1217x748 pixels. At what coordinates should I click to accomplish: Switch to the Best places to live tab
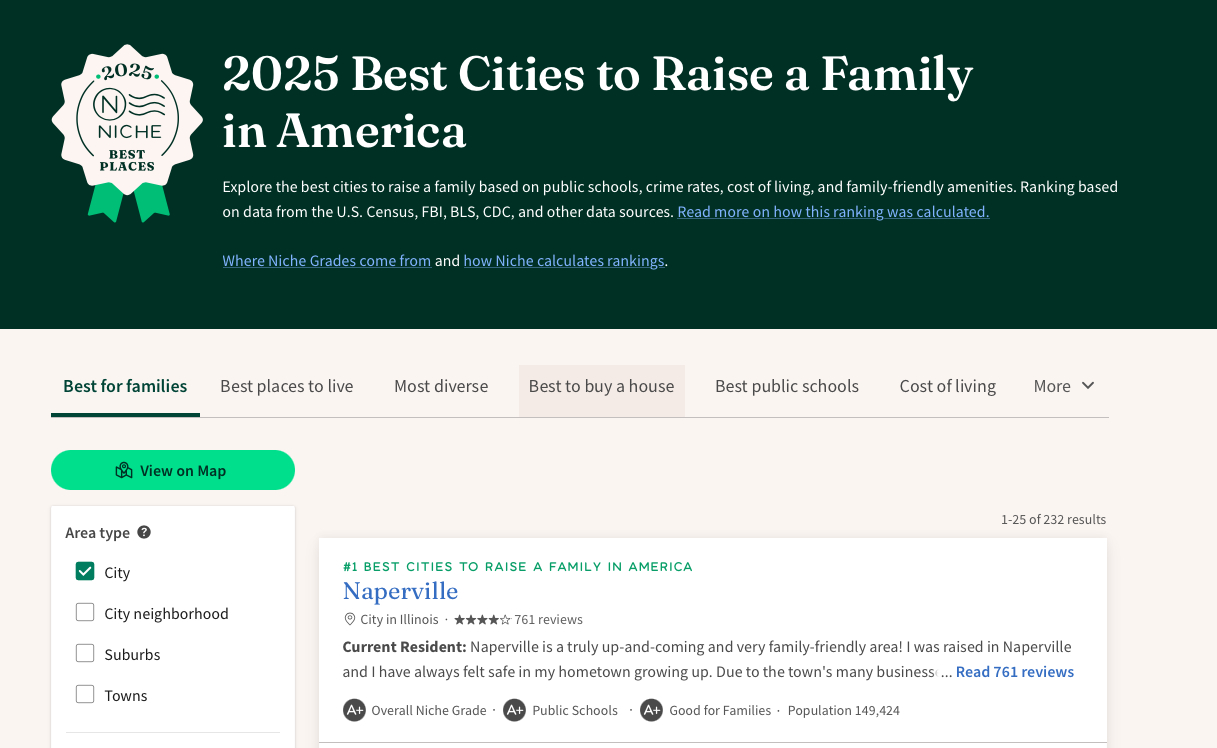[x=286, y=386]
